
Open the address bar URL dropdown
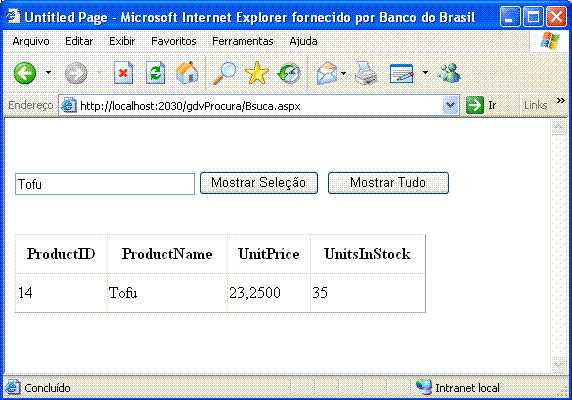[x=450, y=105]
